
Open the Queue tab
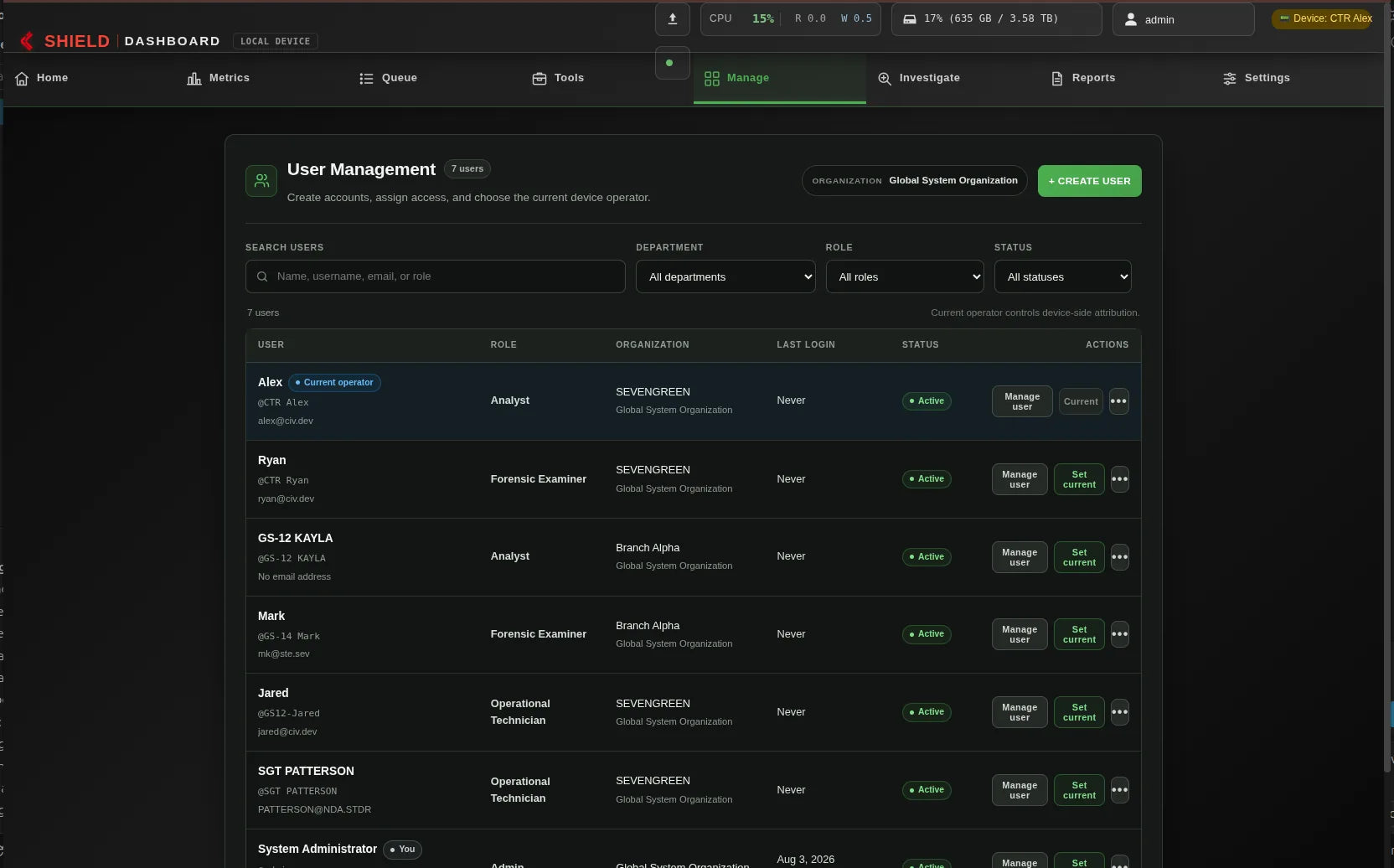point(388,78)
